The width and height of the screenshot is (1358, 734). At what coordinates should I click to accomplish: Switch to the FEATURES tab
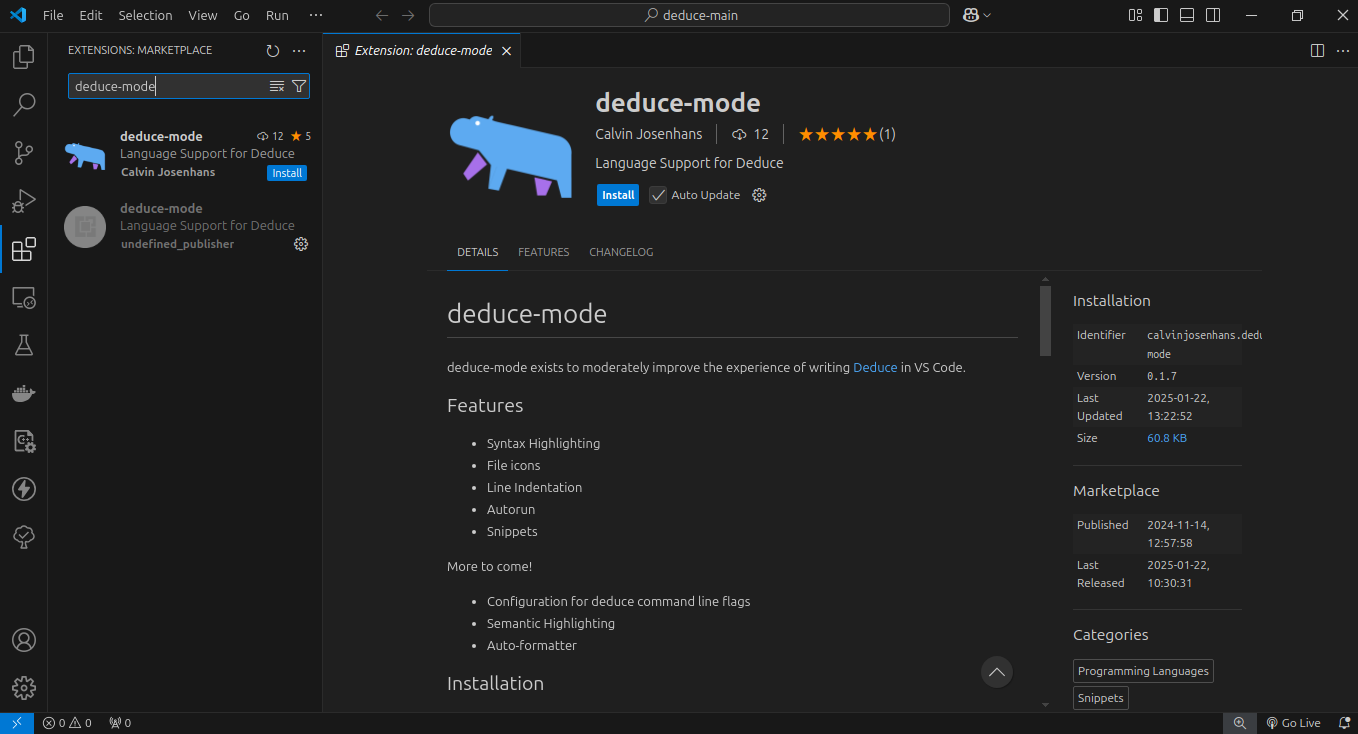(x=543, y=252)
